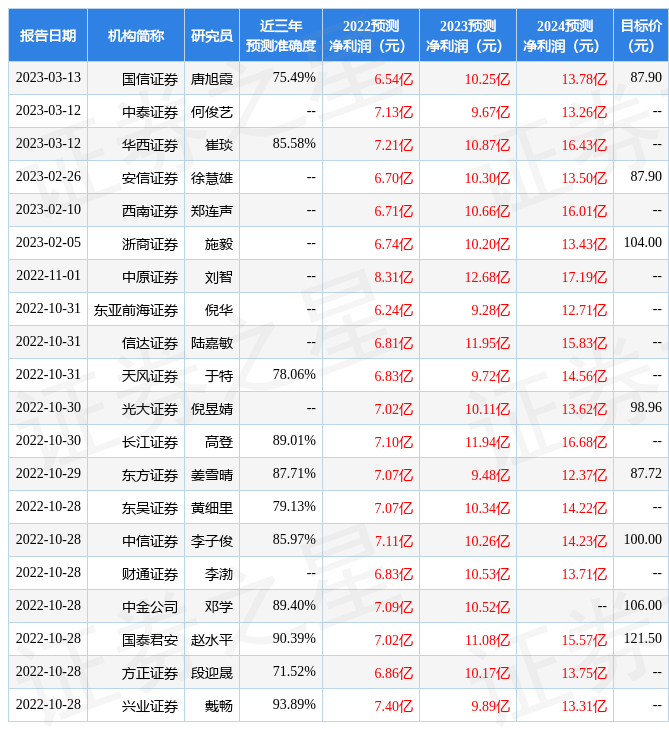Image resolution: width=669 pixels, height=730 pixels.
Task: Click the 目标价 column header
Action: (641, 36)
